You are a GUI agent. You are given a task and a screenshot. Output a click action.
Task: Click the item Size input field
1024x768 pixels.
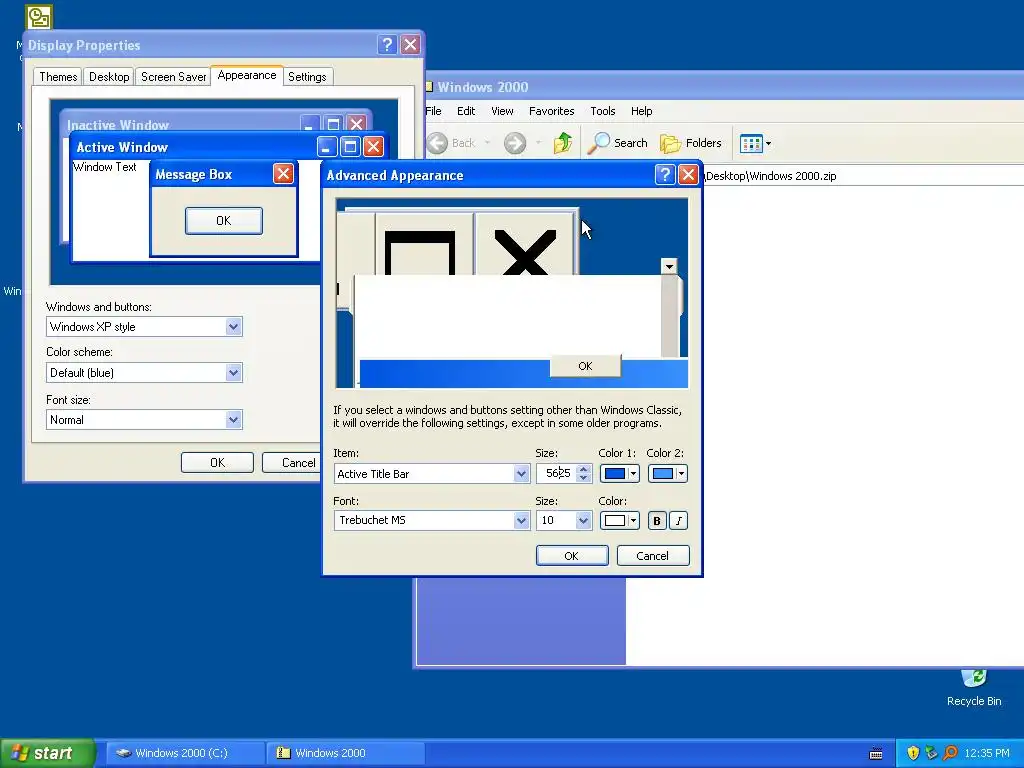[556, 473]
